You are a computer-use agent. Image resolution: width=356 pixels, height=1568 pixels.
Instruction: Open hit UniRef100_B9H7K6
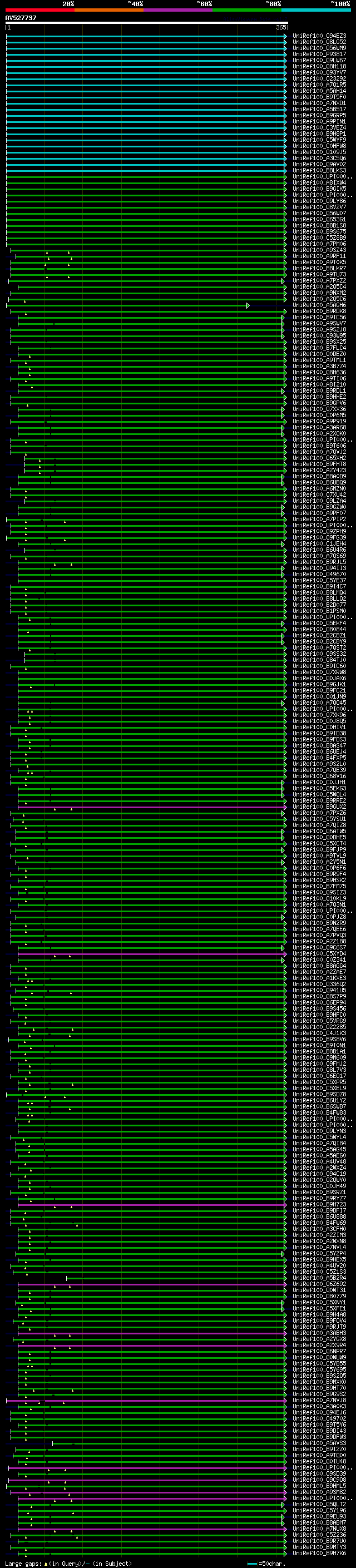(319, 1554)
